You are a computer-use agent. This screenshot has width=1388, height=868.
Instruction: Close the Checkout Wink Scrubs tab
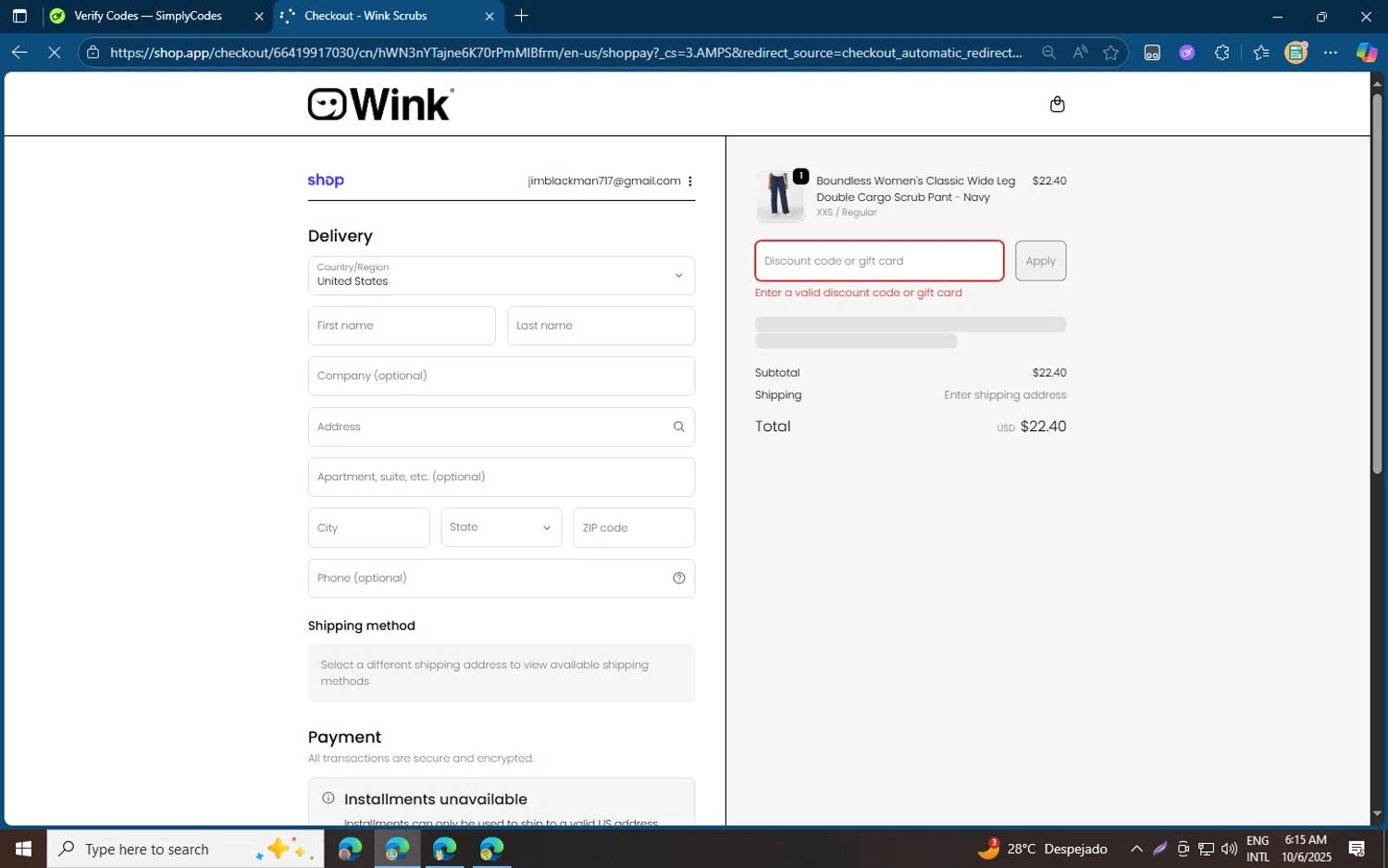click(x=490, y=16)
